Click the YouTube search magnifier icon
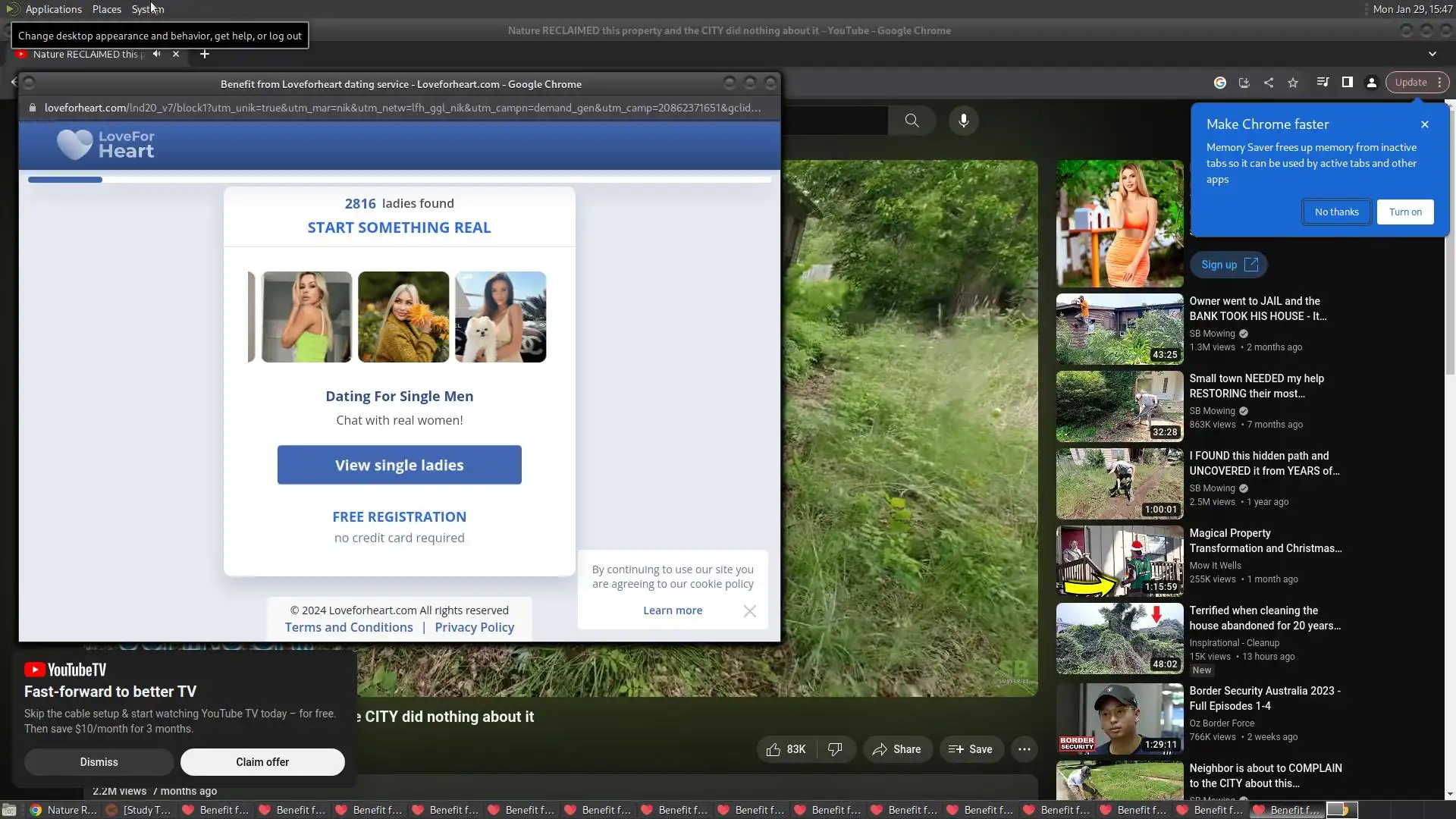The image size is (1456, 819). coord(912,121)
